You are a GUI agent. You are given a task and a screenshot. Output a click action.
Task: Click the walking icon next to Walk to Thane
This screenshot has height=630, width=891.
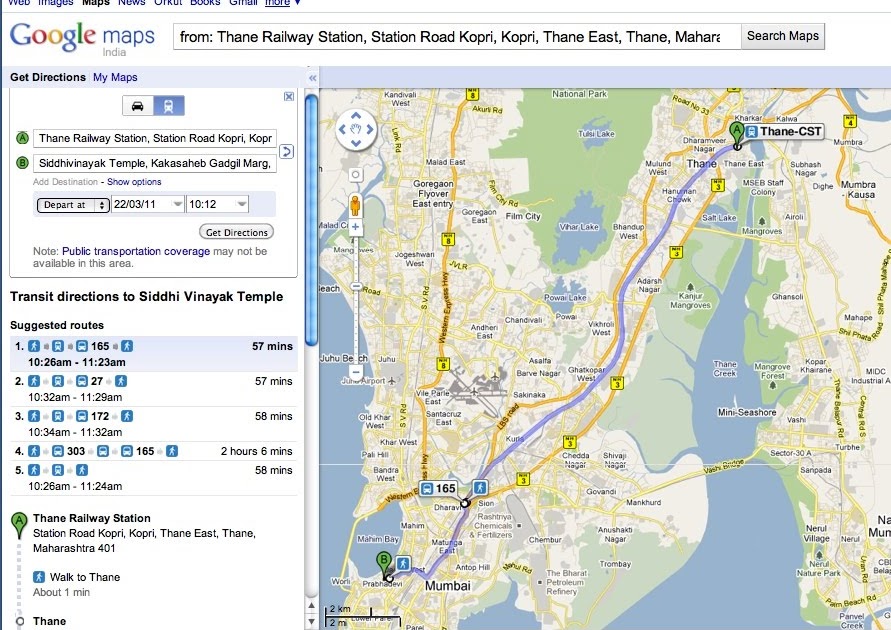pyautogui.click(x=39, y=577)
